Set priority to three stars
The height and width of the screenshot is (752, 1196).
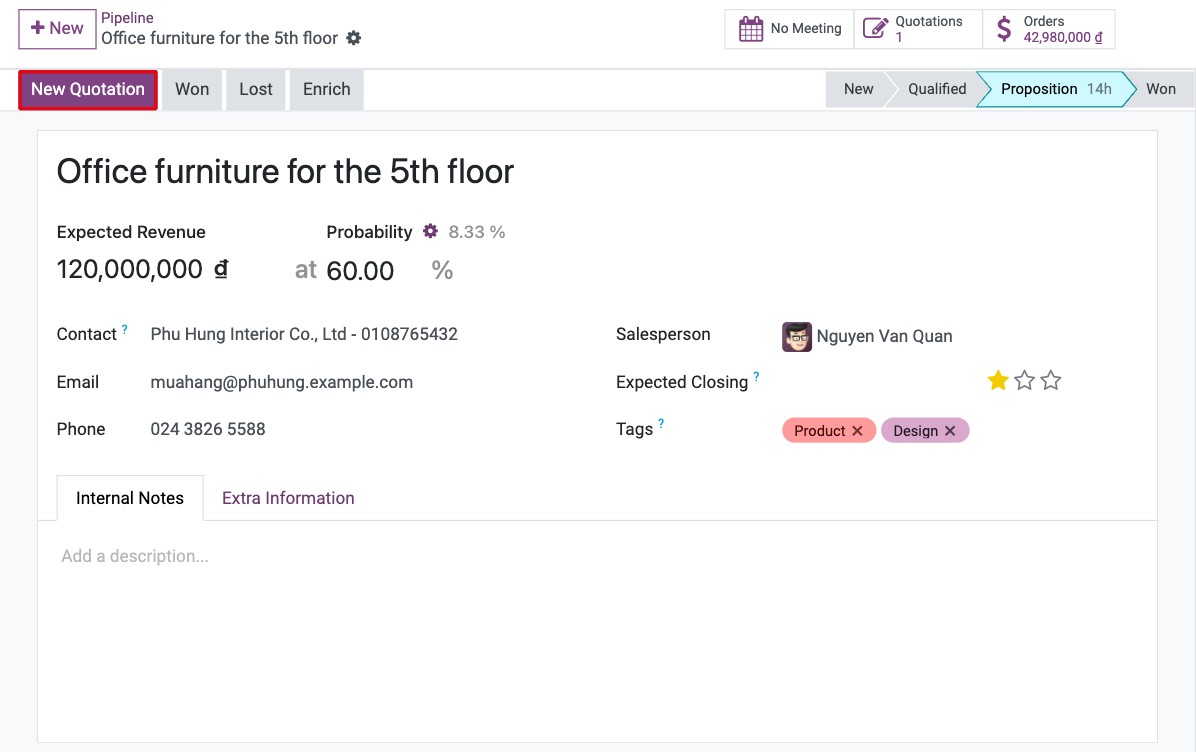[1051, 380]
